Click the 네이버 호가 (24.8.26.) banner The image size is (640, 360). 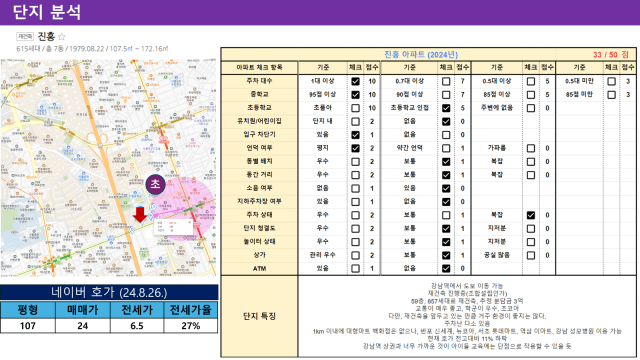(109, 292)
